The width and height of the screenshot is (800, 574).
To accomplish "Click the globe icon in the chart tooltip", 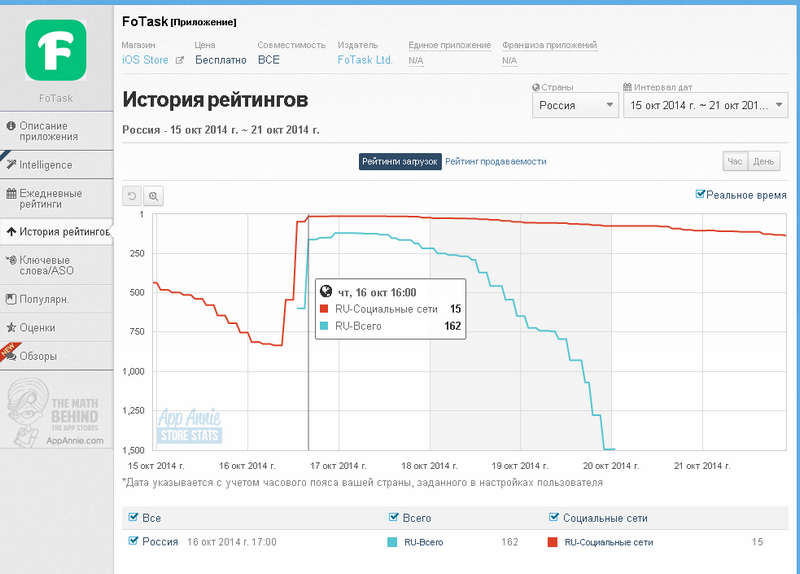I will 326,291.
